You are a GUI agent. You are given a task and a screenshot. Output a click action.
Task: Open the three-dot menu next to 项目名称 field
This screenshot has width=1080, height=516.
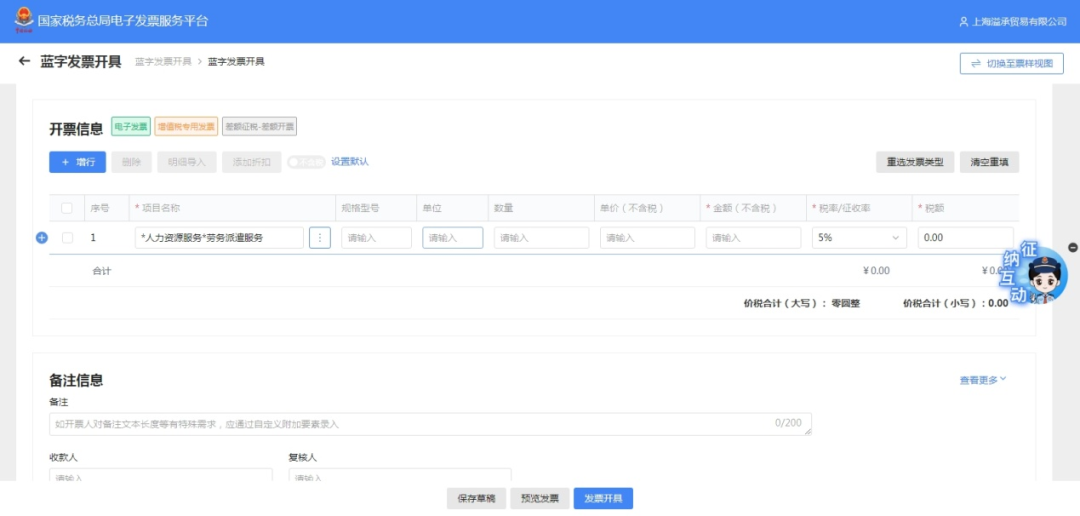point(320,238)
